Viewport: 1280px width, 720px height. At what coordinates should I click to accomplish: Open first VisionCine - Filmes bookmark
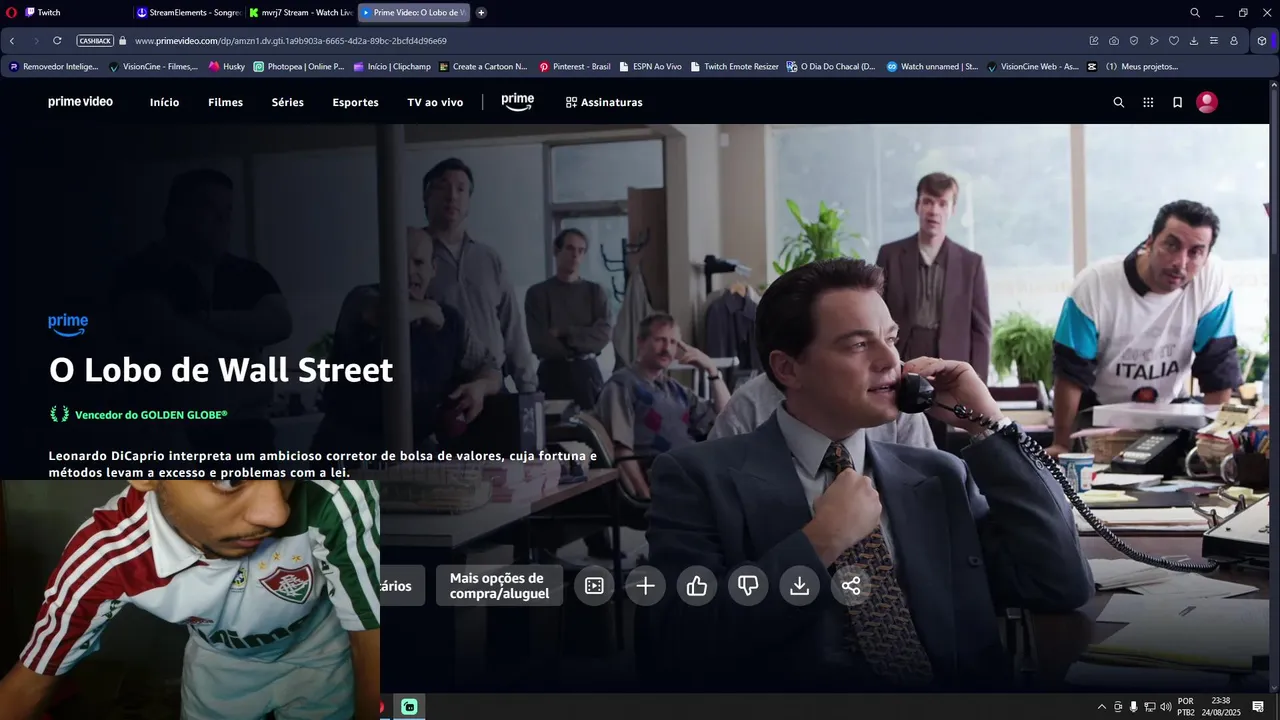point(153,67)
